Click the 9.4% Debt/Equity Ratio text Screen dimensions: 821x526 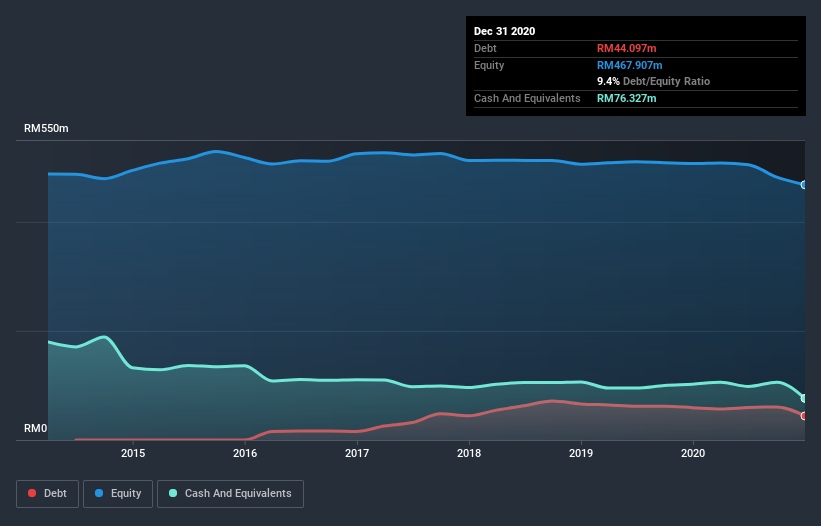pos(653,81)
